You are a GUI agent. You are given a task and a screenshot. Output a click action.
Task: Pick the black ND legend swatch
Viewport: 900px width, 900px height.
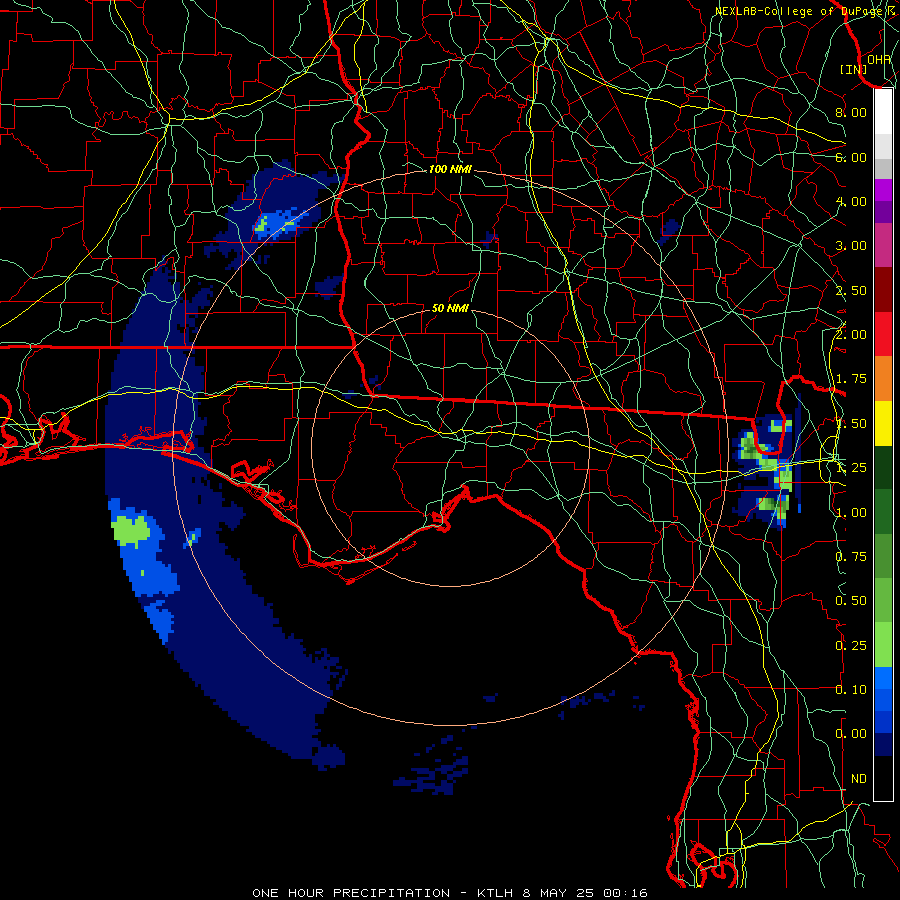[883, 778]
